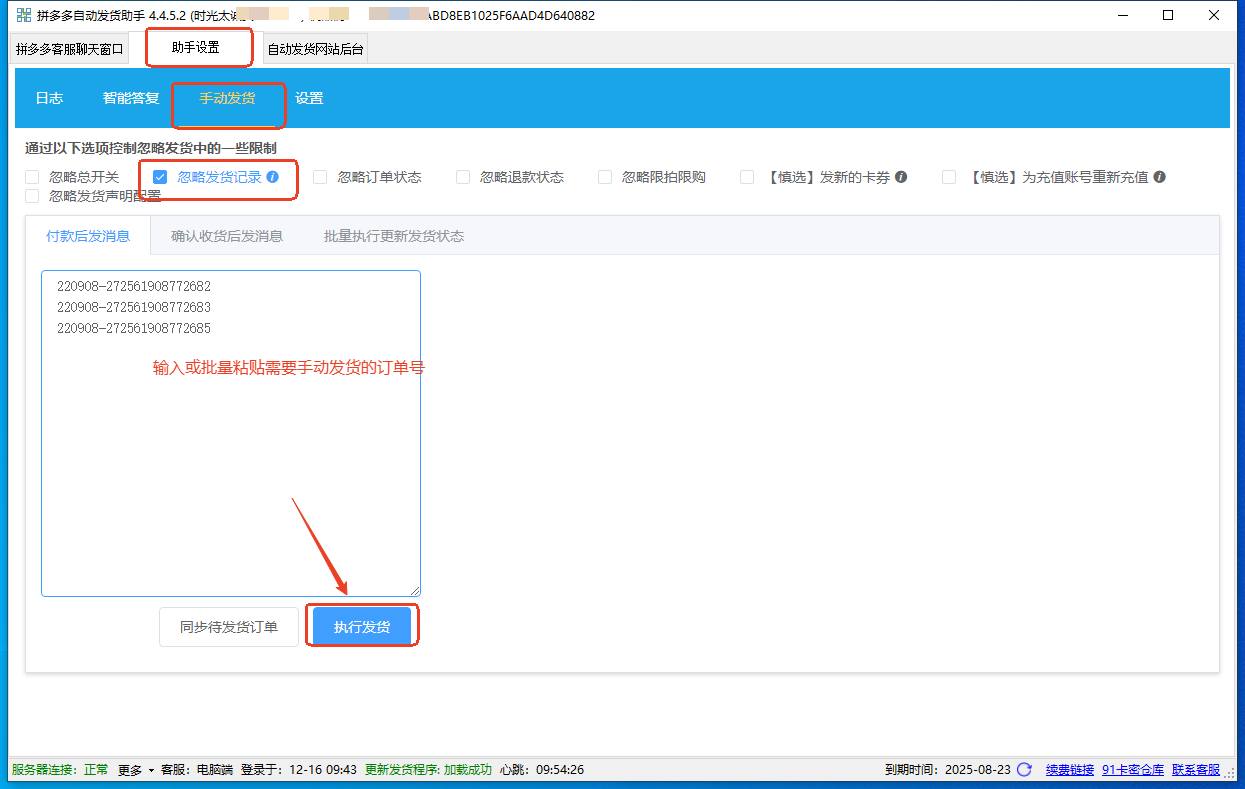1245x789 pixels.
Task: Click the app icon in the title bar
Action: click(24, 15)
